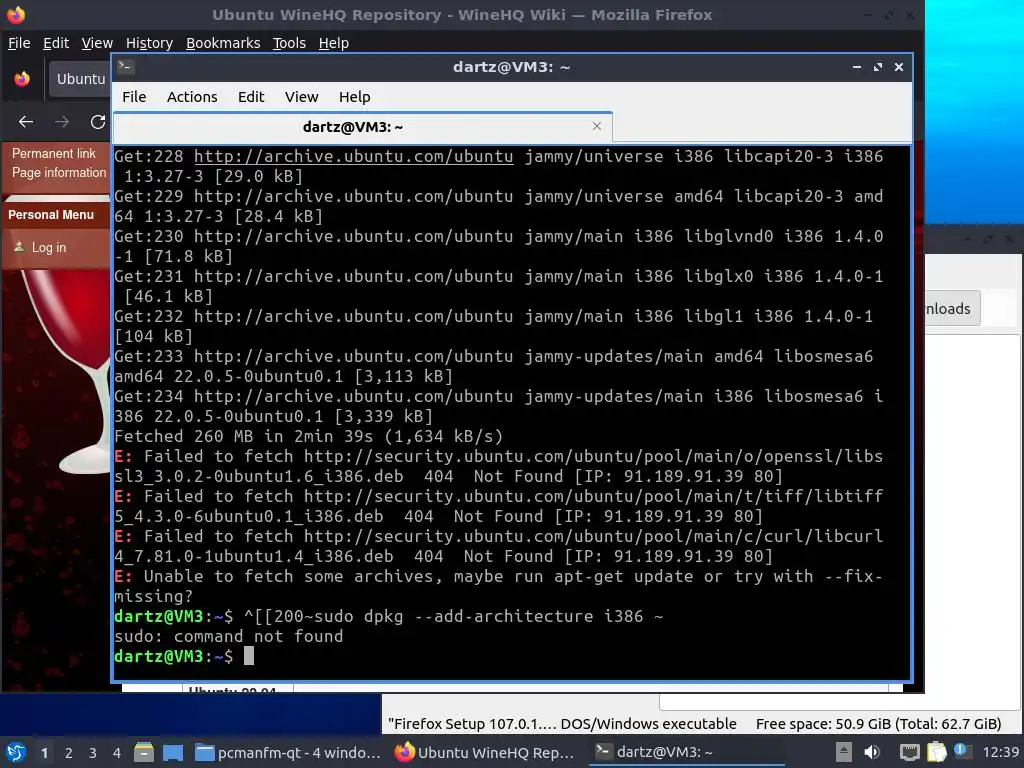Open archive.ubuntu.com link in Get:228 line
The image size is (1024, 768).
pyautogui.click(x=353, y=156)
